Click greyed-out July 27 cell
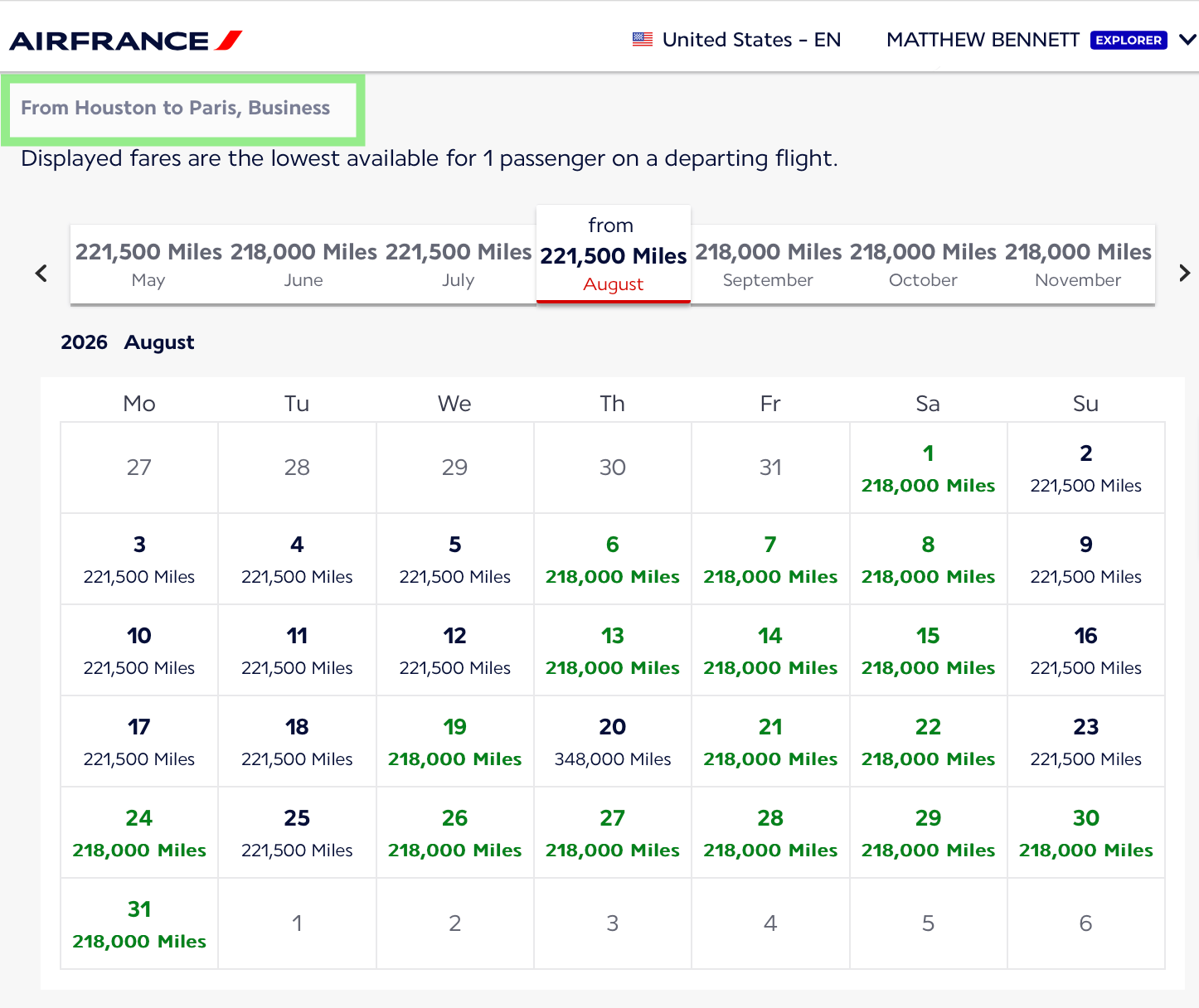This screenshot has height=1008, width=1199. click(x=139, y=468)
